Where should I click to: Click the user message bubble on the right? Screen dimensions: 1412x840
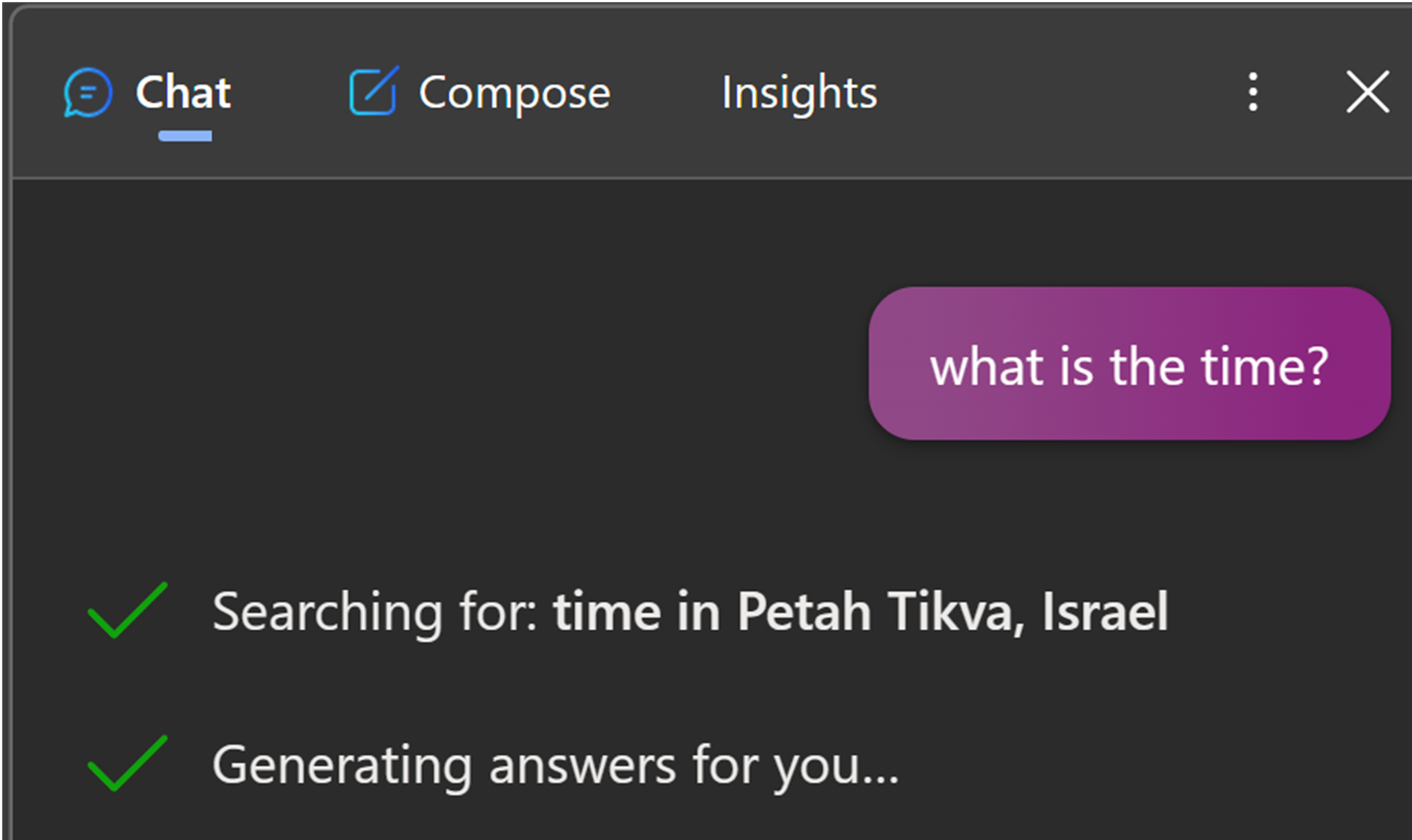pyautogui.click(x=1129, y=365)
